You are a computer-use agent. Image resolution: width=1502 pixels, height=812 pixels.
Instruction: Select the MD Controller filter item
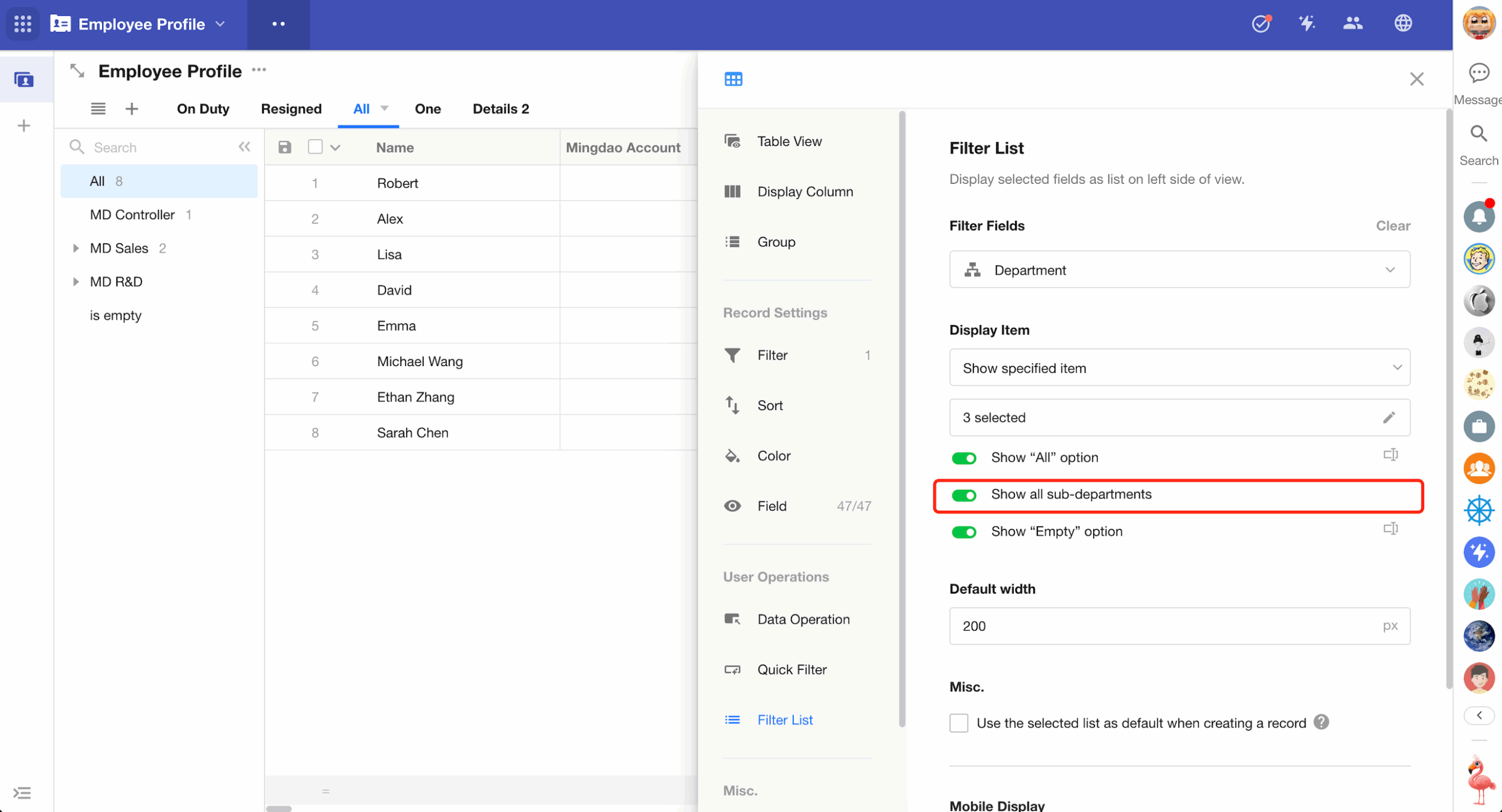(x=159, y=215)
